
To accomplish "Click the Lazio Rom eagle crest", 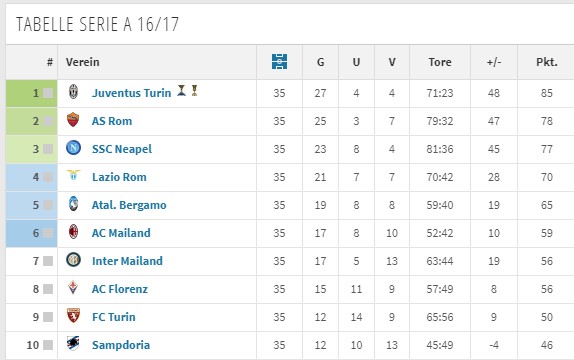I will [73, 175].
